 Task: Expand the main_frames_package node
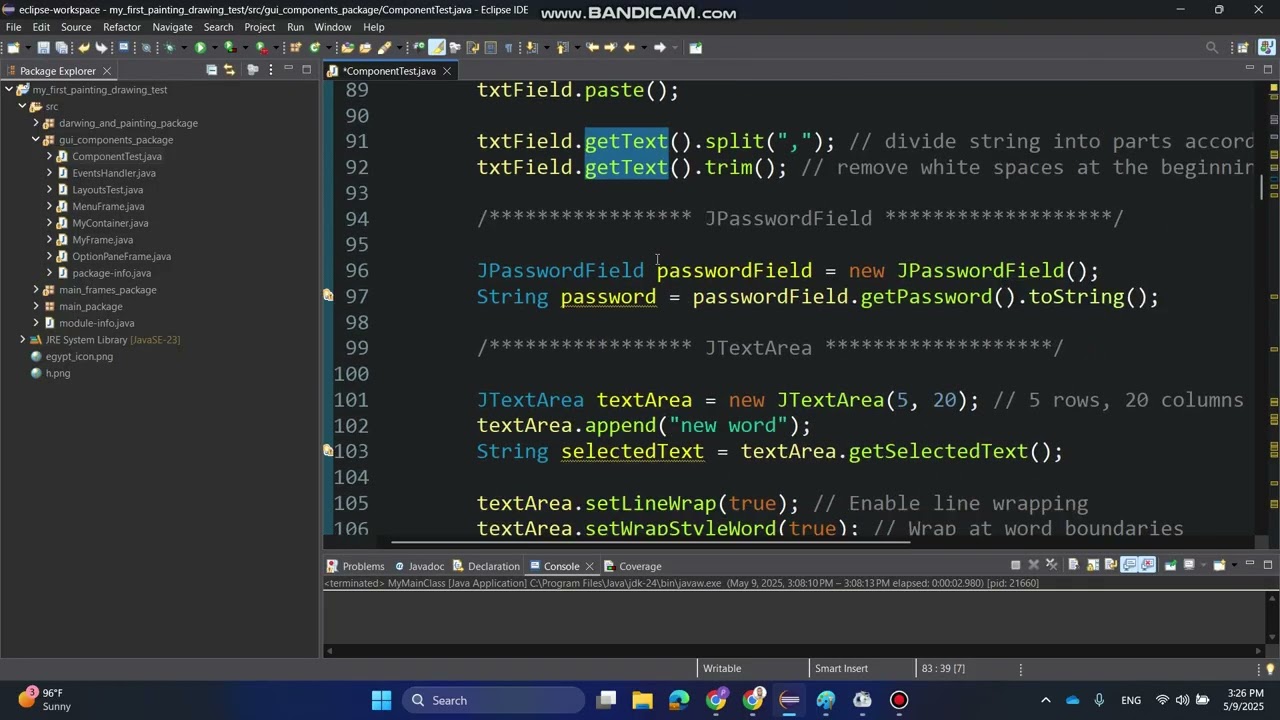click(36, 290)
